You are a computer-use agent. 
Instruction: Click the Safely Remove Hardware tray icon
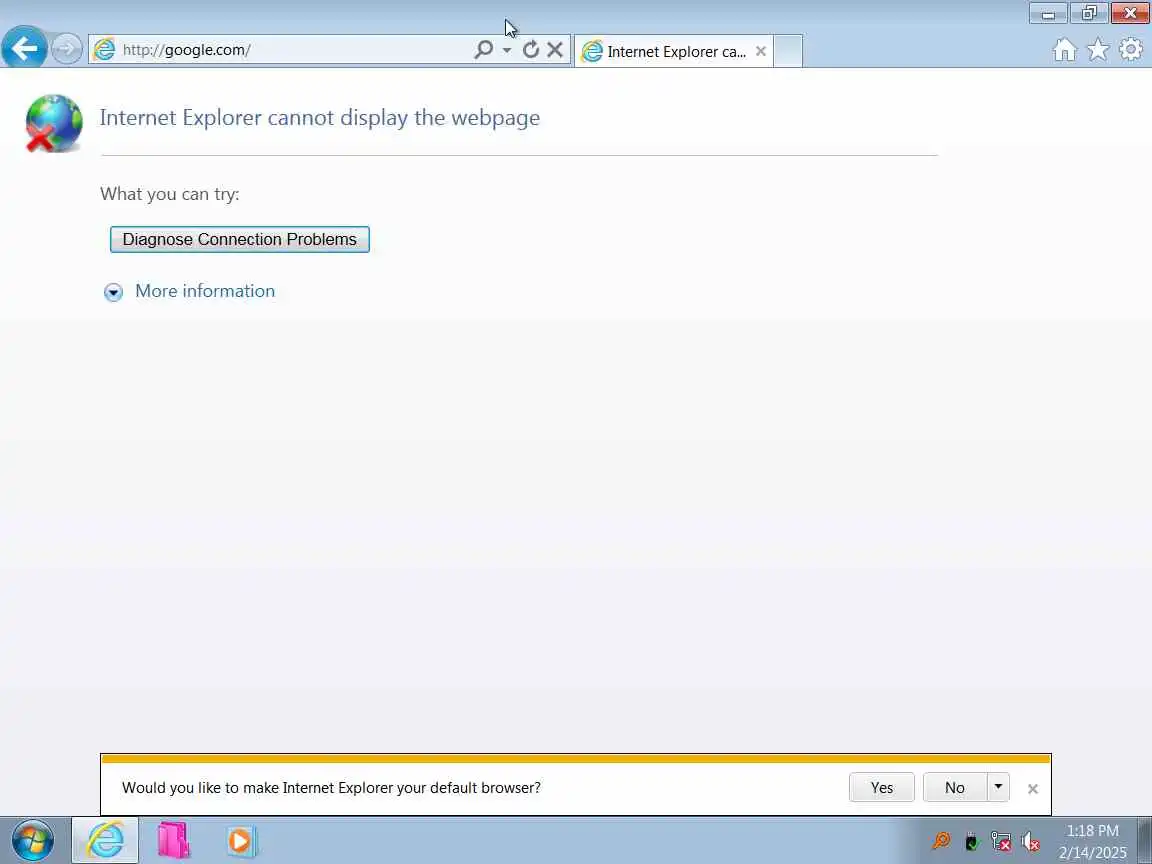click(972, 840)
